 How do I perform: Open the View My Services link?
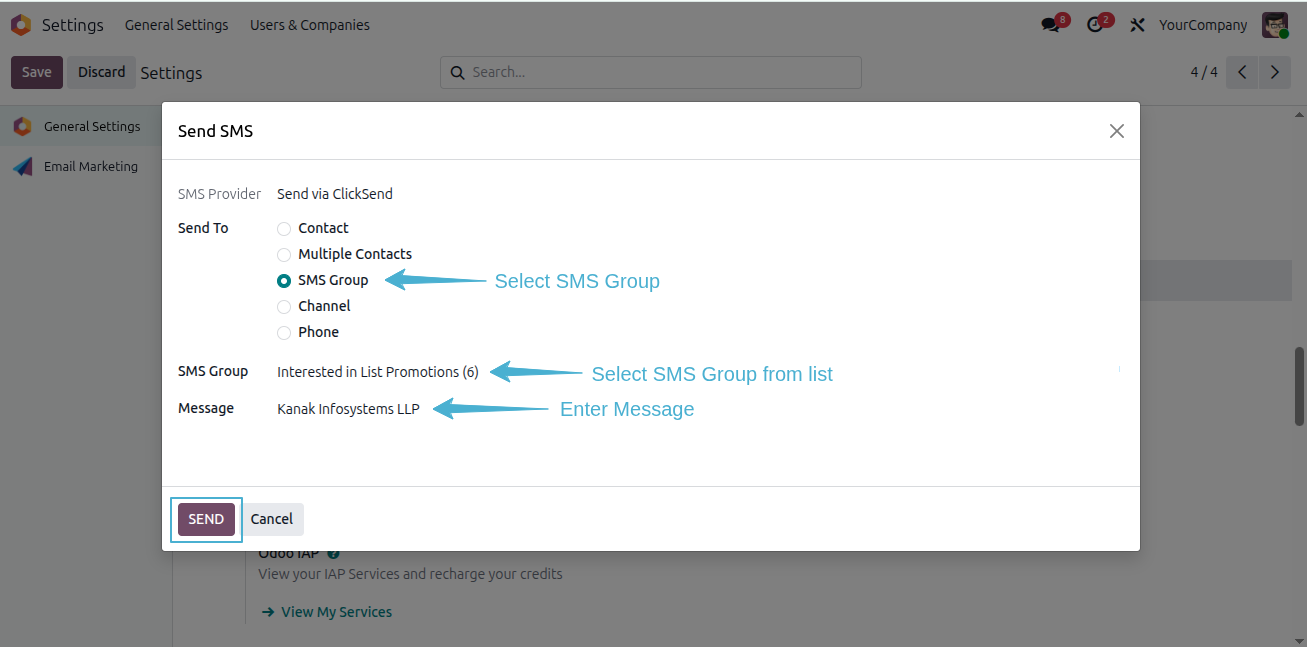pyautogui.click(x=327, y=612)
